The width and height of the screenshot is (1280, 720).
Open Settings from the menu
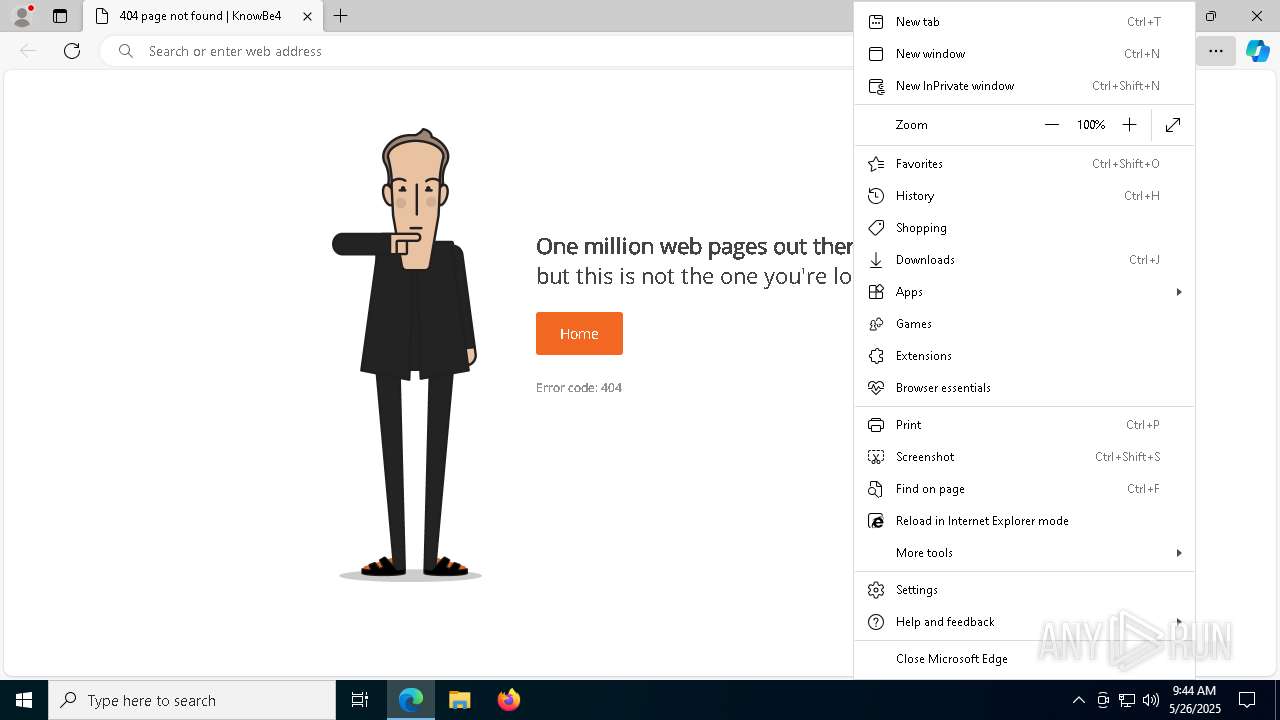(1024, 590)
